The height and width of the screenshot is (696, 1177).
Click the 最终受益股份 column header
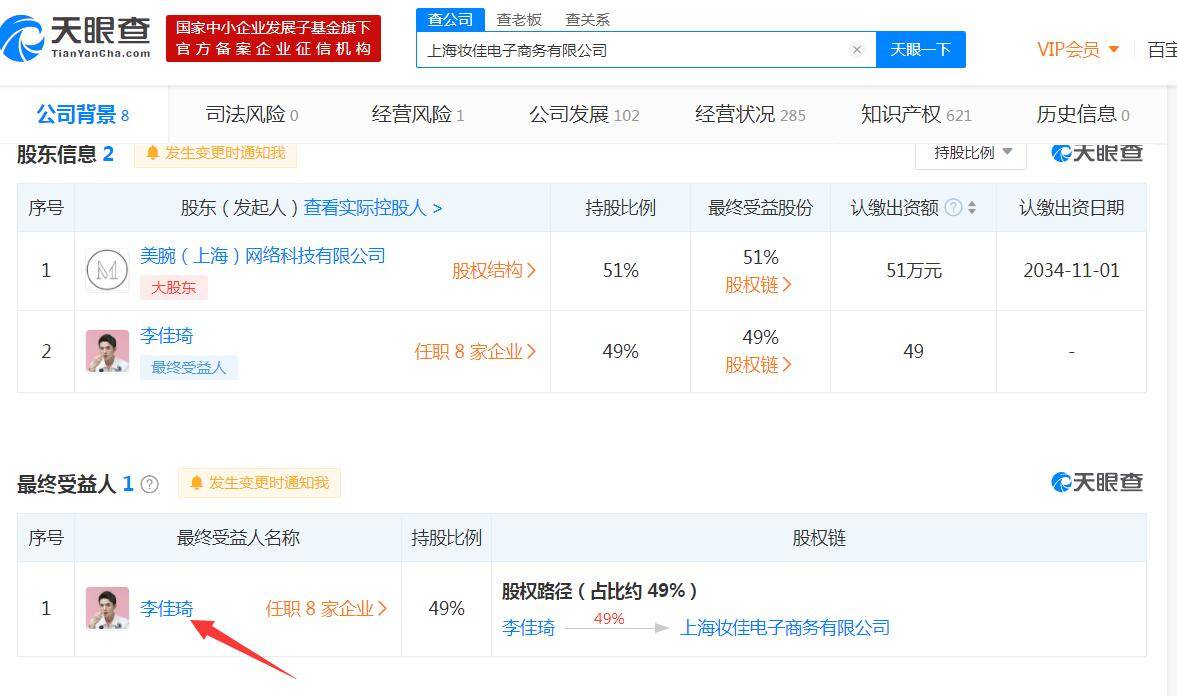[x=760, y=208]
